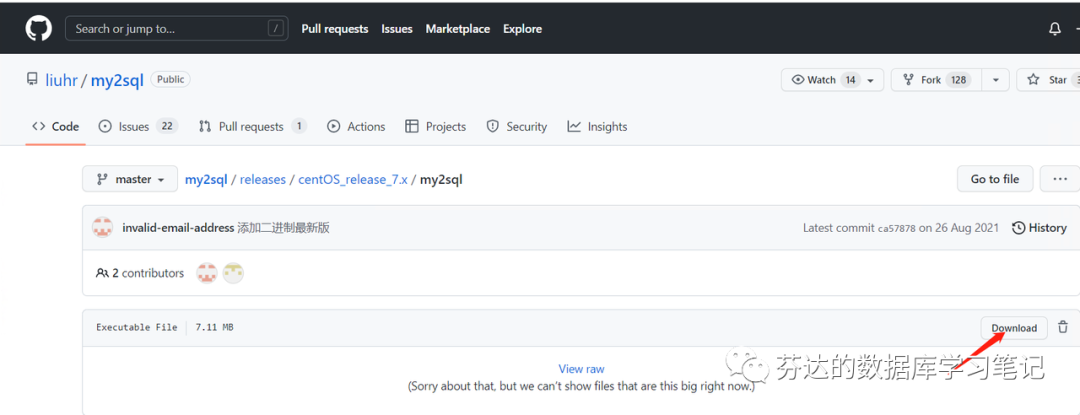The width and height of the screenshot is (1080, 415).
Task: Open the Issues count badge 22
Action: tap(167, 127)
